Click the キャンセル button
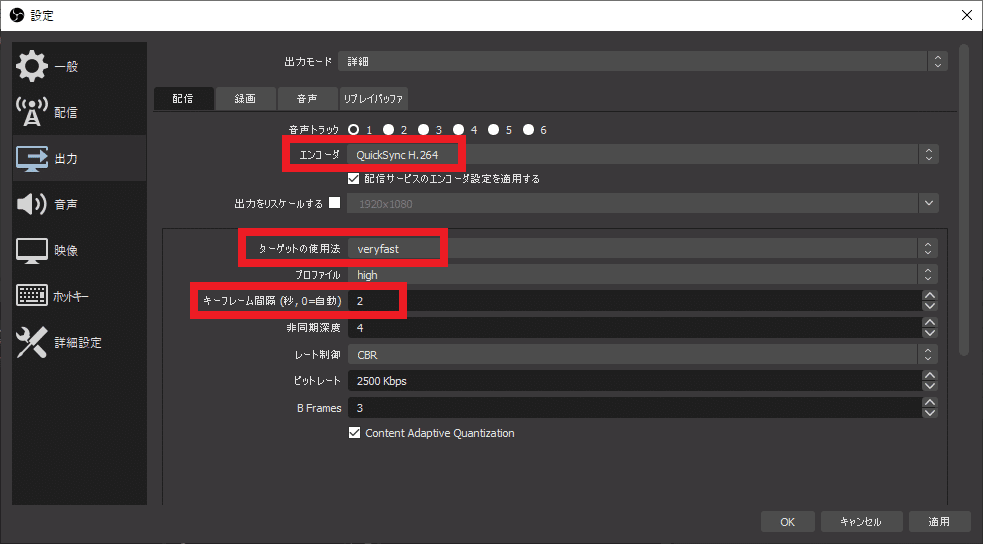983x544 pixels. click(861, 521)
